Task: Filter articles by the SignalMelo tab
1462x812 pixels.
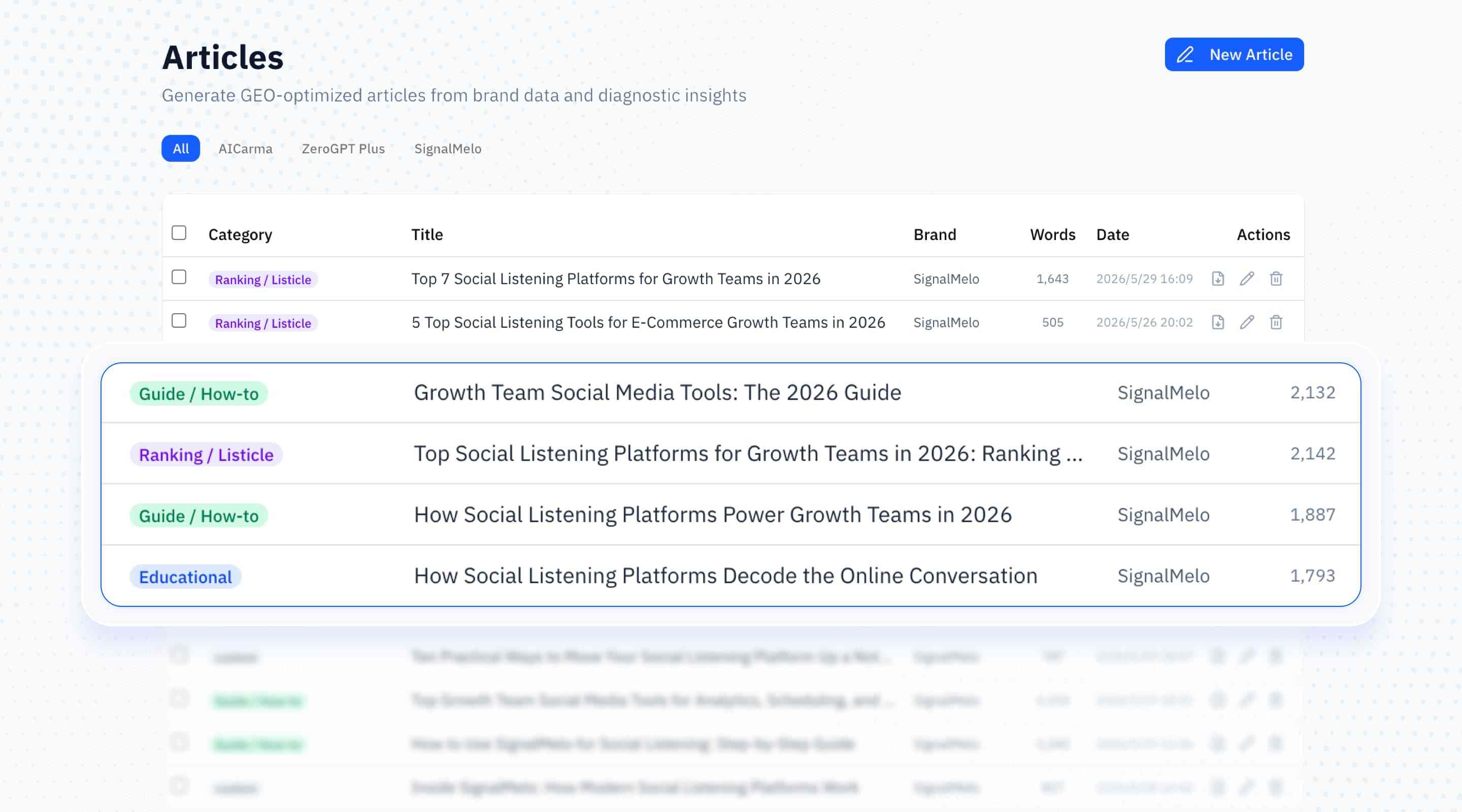Action: (x=448, y=149)
